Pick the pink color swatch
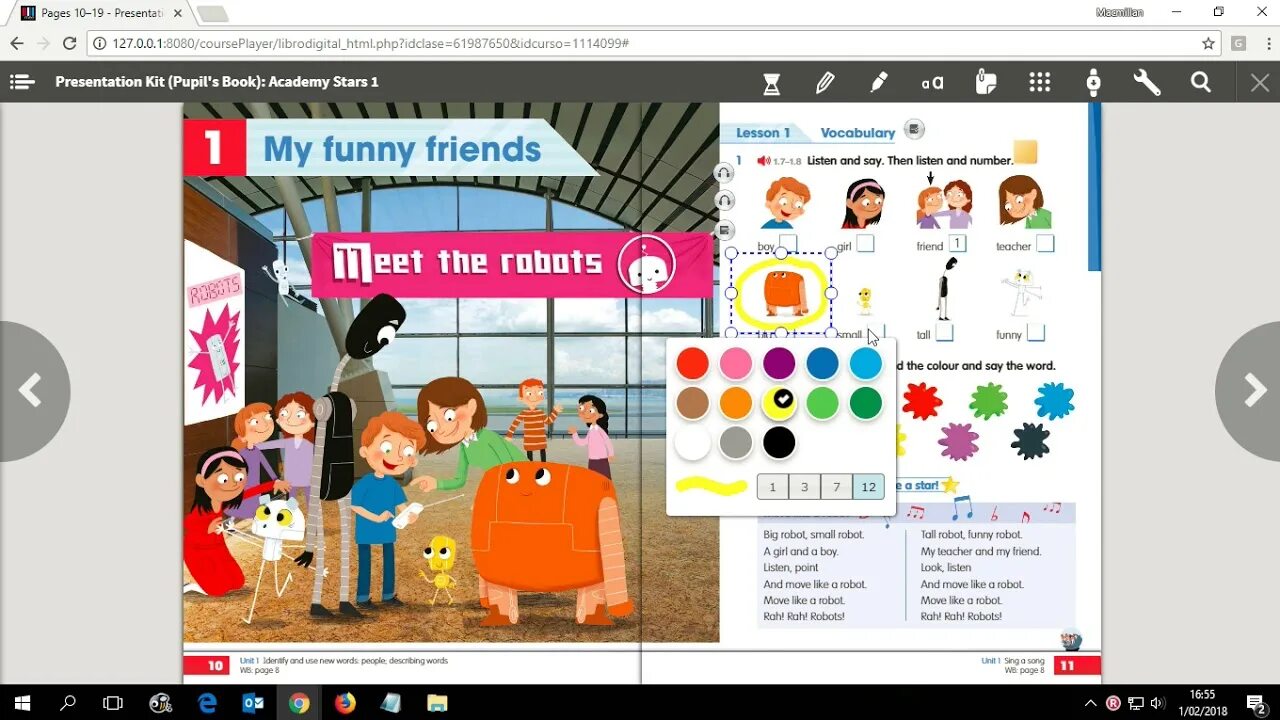The height and width of the screenshot is (720, 1280). click(x=735, y=363)
